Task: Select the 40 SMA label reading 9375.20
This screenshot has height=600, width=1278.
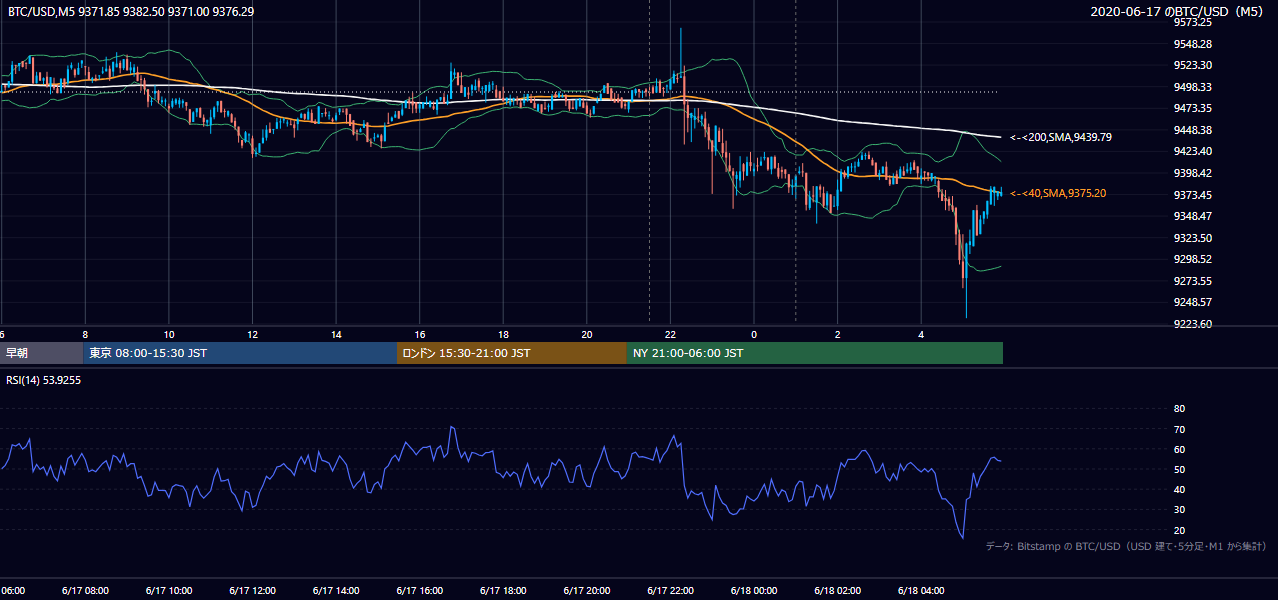Action: 1058,193
